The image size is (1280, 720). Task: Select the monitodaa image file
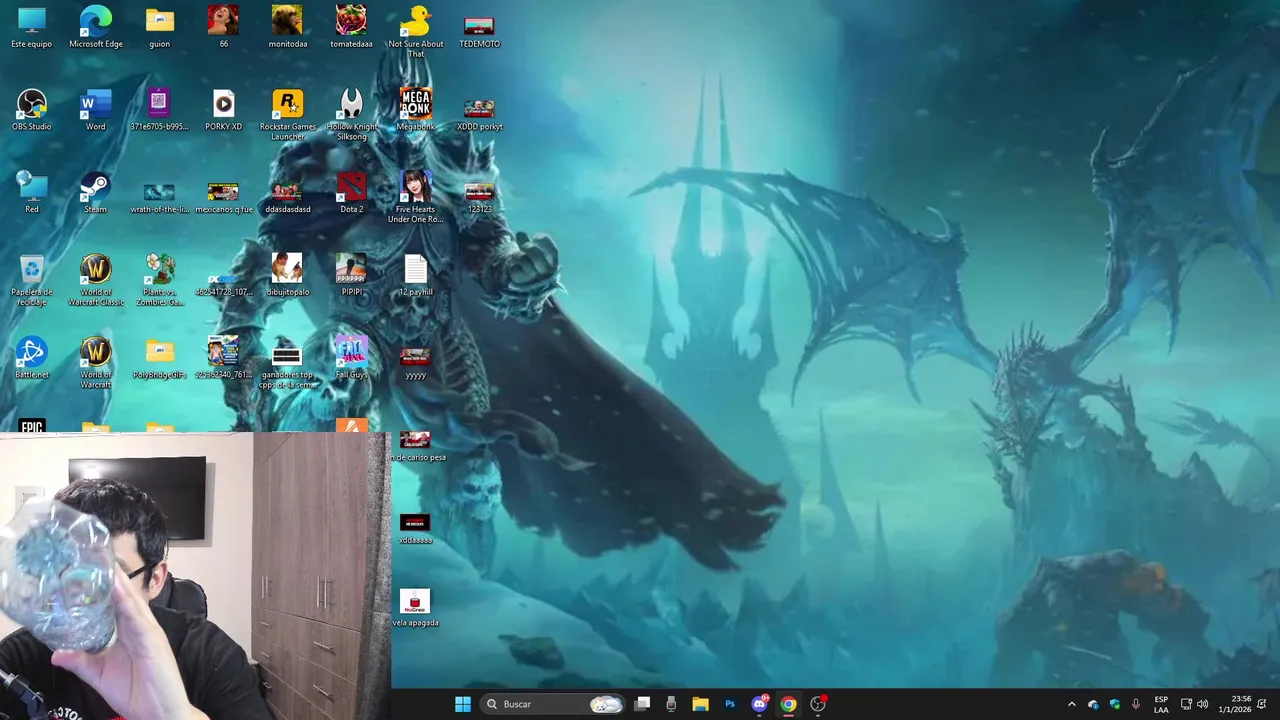287,28
